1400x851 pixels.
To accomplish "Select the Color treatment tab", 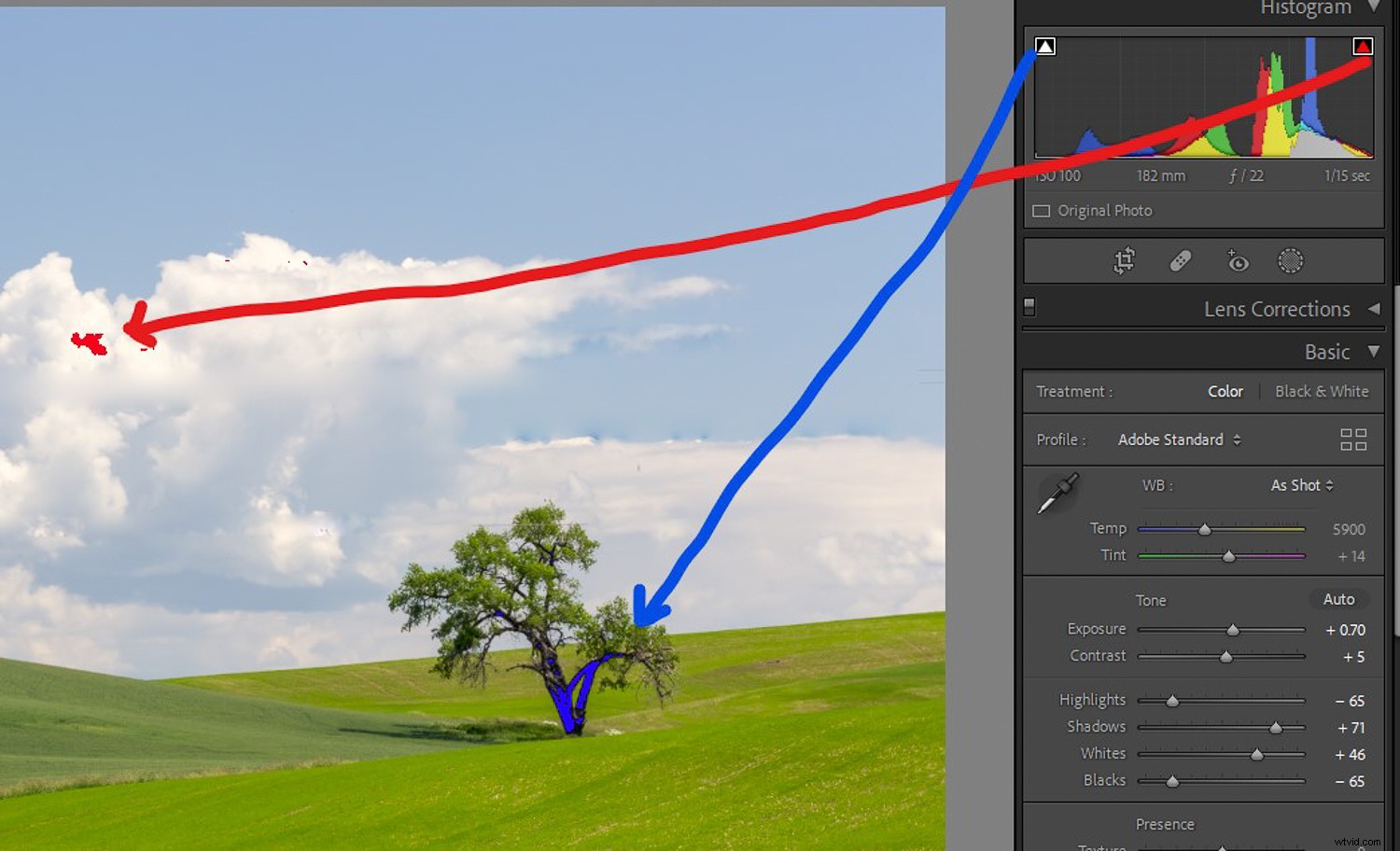I will pos(1225,391).
